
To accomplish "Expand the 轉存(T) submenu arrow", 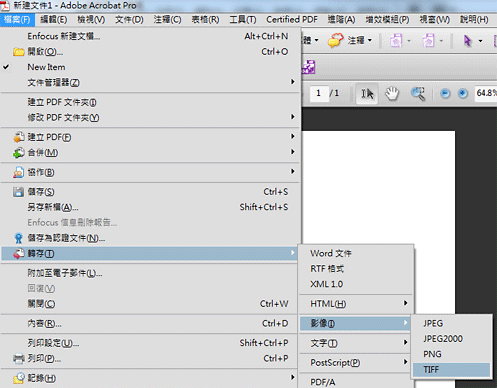I will tap(293, 253).
